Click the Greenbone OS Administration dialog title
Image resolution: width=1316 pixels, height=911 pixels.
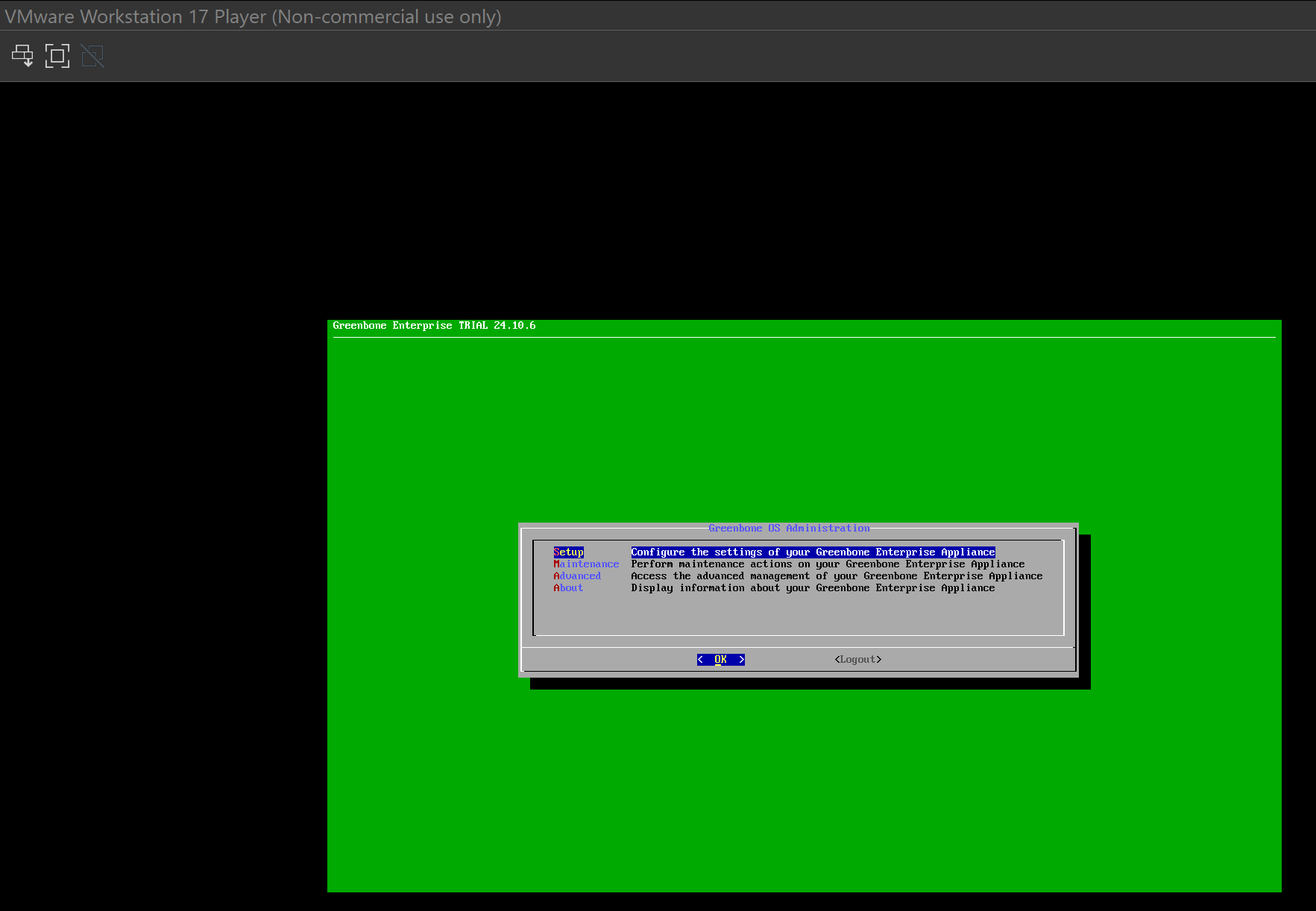pos(790,528)
